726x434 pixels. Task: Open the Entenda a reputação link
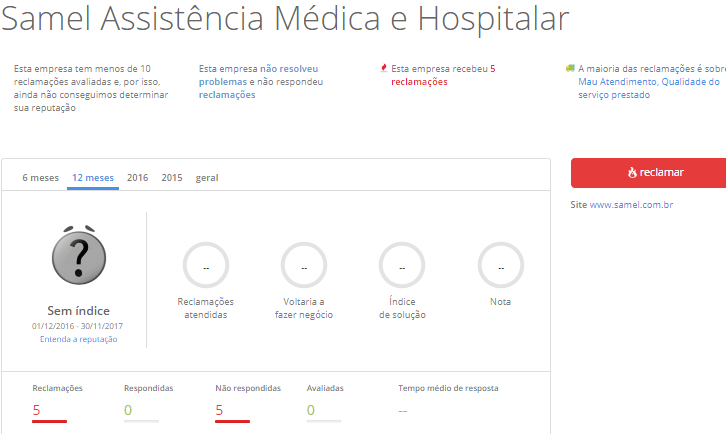tap(78, 339)
